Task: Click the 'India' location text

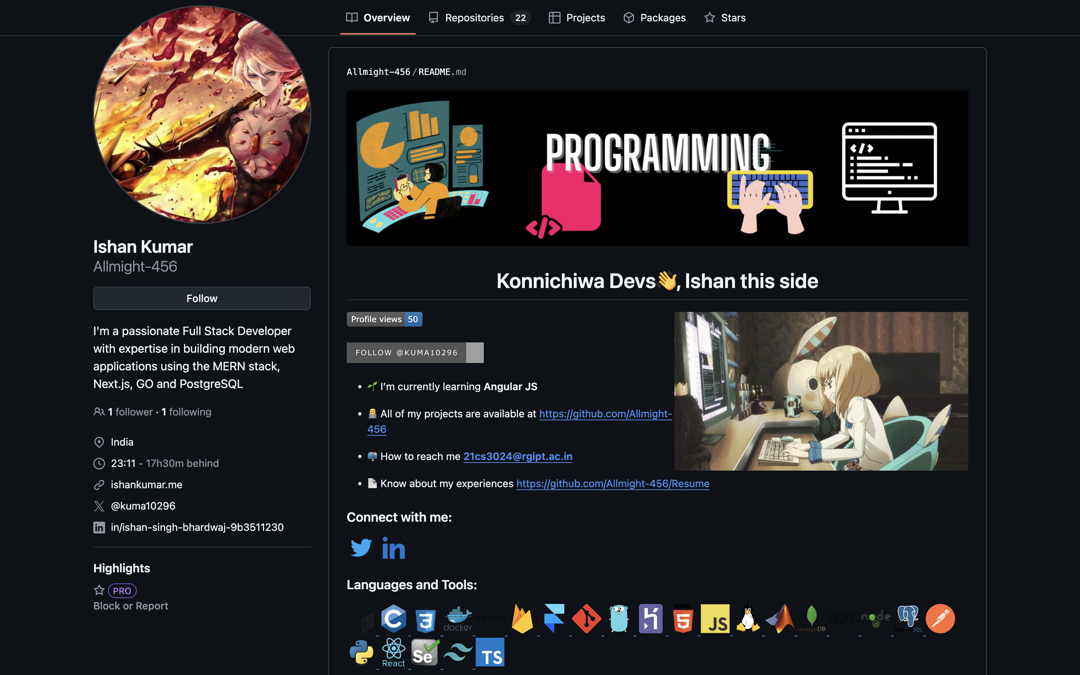Action: tap(122, 442)
